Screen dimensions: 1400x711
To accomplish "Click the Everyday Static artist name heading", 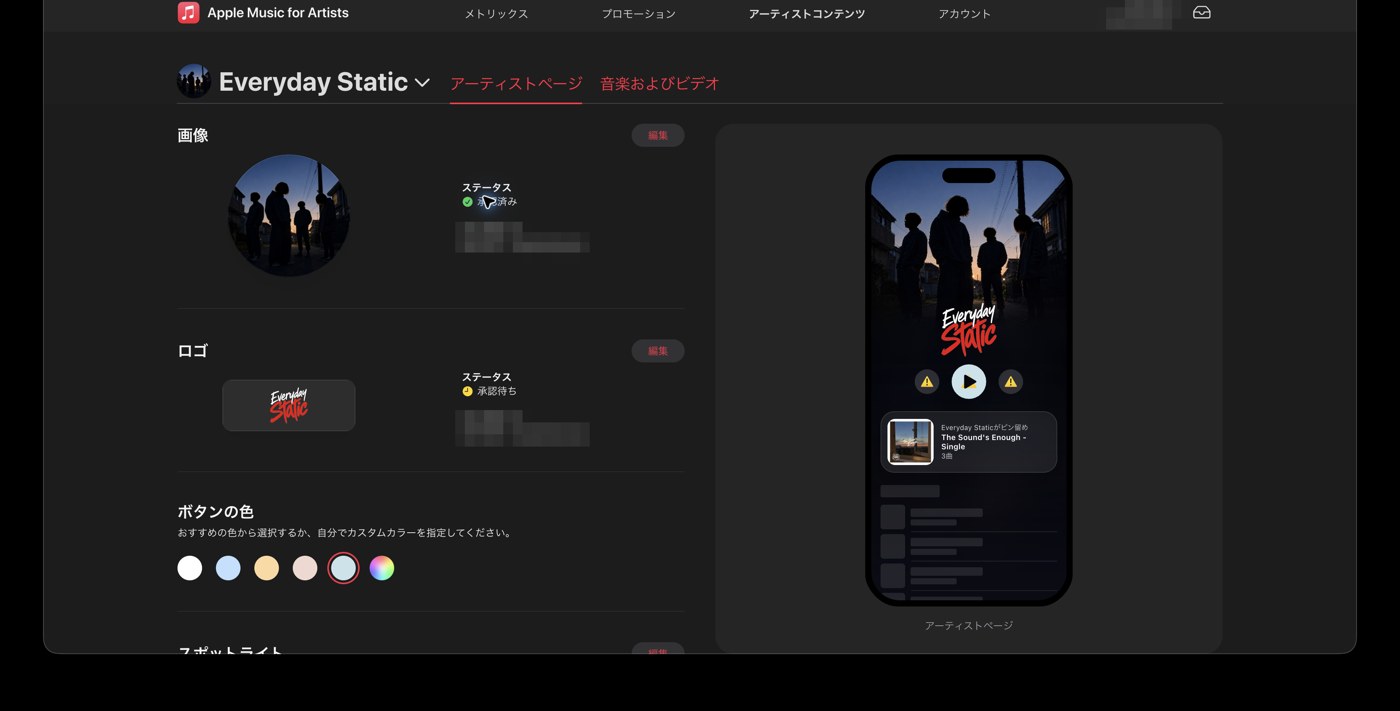I will point(313,82).
